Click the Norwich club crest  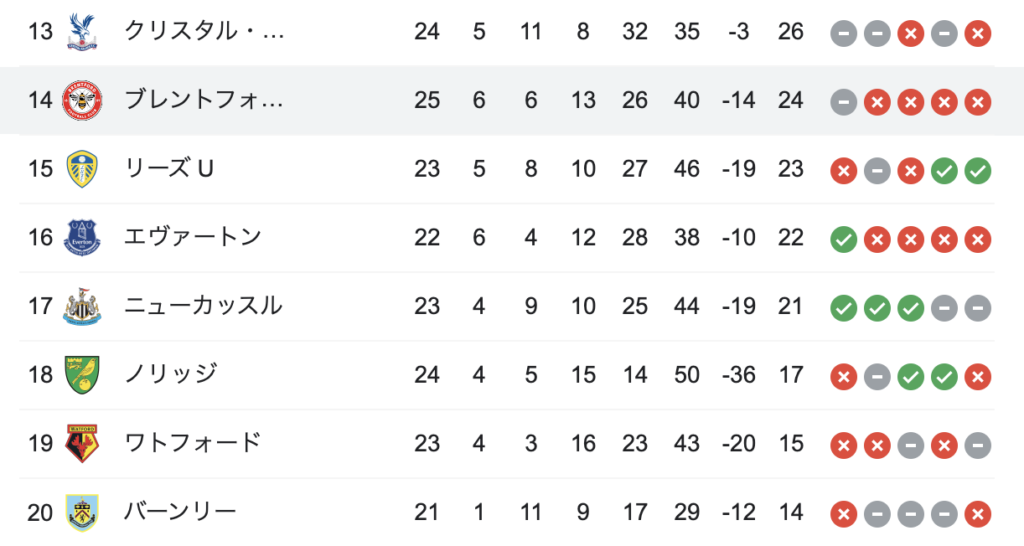[82, 374]
